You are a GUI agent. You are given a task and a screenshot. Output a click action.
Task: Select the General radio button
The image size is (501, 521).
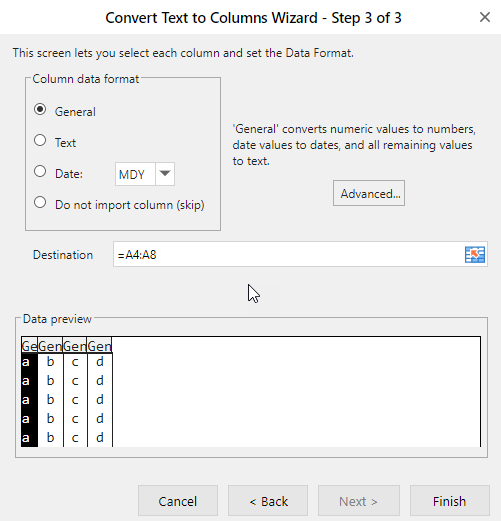[40, 109]
